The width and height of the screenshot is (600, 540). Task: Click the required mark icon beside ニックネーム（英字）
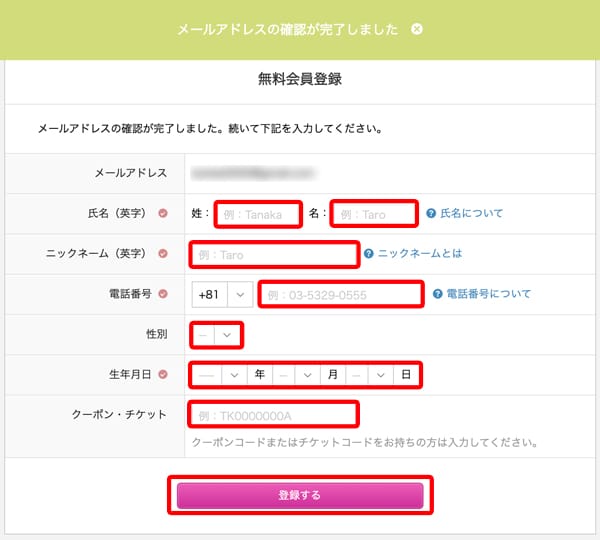pos(163,254)
